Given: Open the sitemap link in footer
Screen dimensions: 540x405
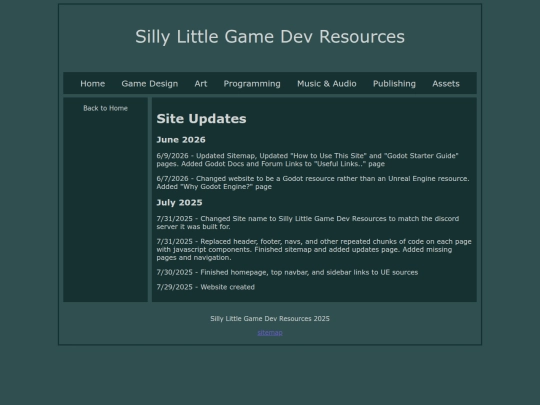Looking at the screenshot, I should (270, 333).
